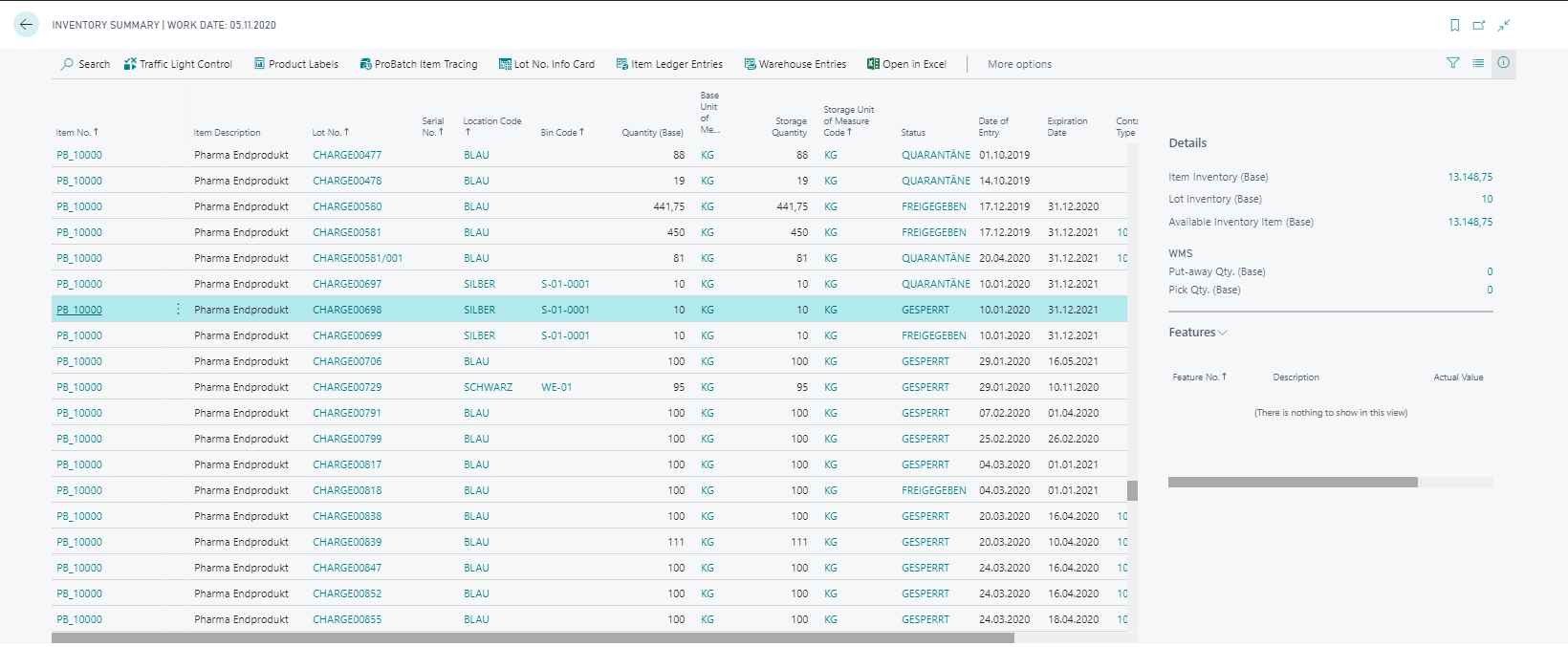The height and width of the screenshot is (647, 1568).
Task: Click the Features horizontal scrollbar
Action: [1293, 483]
